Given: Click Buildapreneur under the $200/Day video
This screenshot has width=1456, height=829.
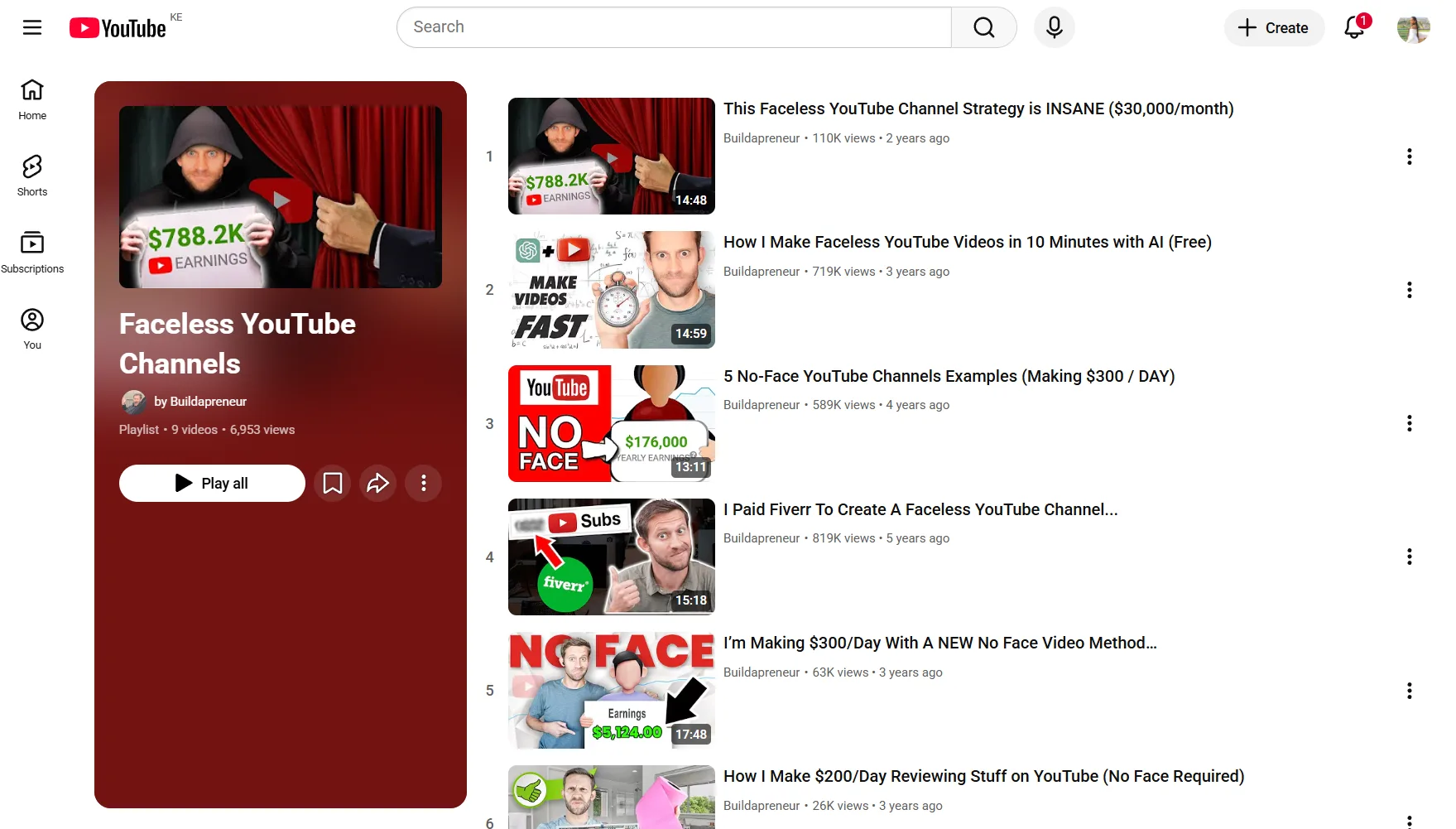Looking at the screenshot, I should point(762,806).
